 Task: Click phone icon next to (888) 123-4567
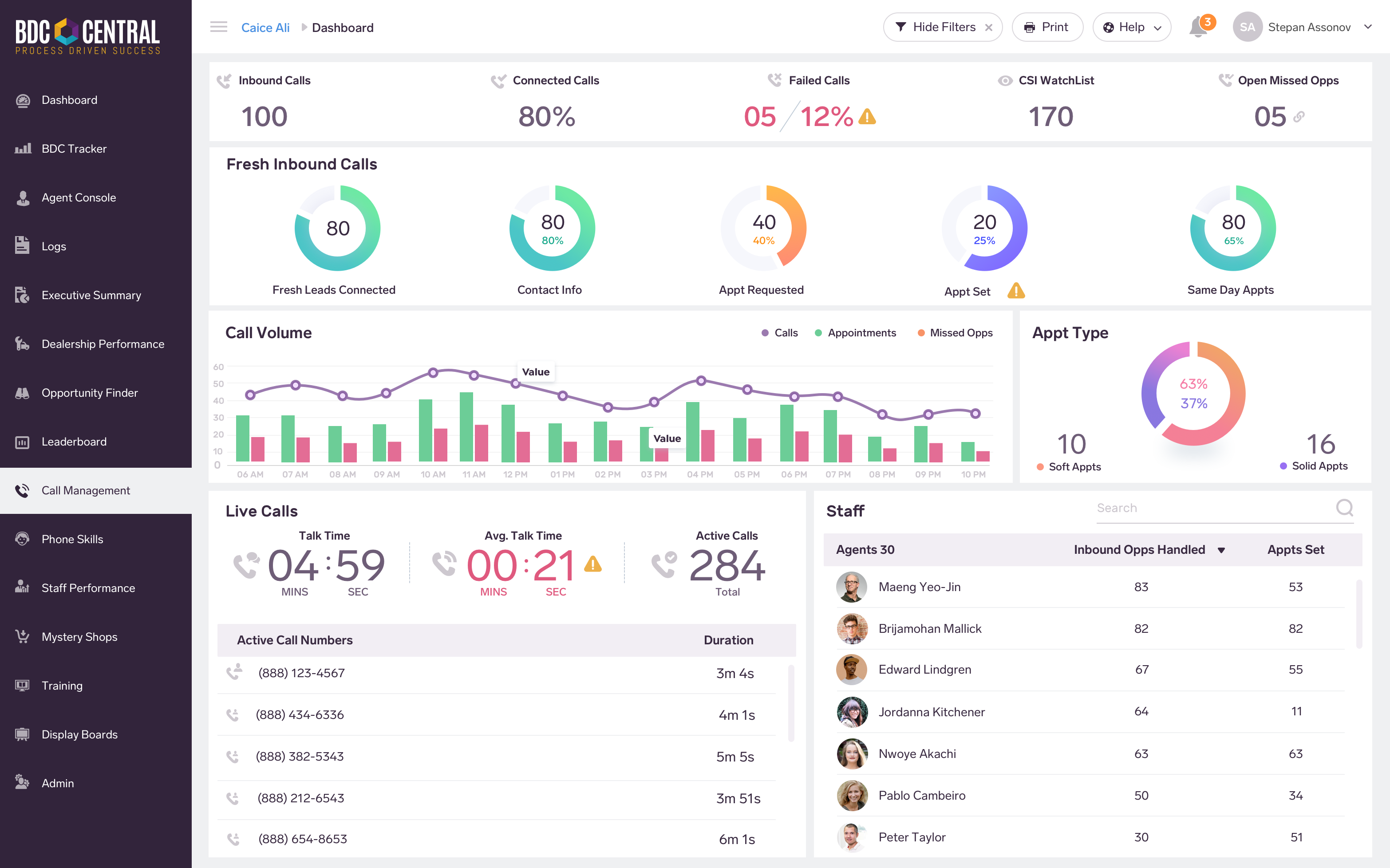[234, 672]
